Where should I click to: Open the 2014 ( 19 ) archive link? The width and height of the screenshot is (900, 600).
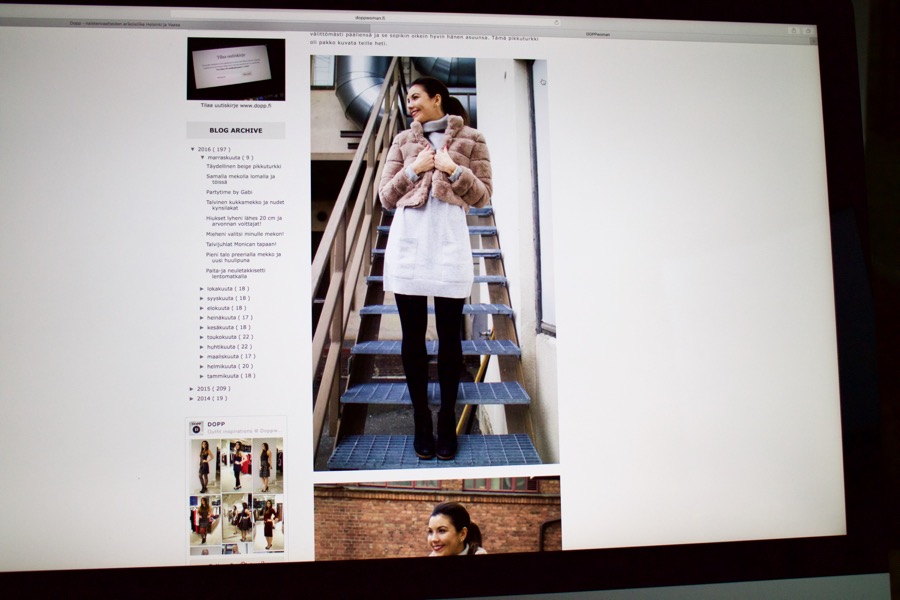pos(212,398)
